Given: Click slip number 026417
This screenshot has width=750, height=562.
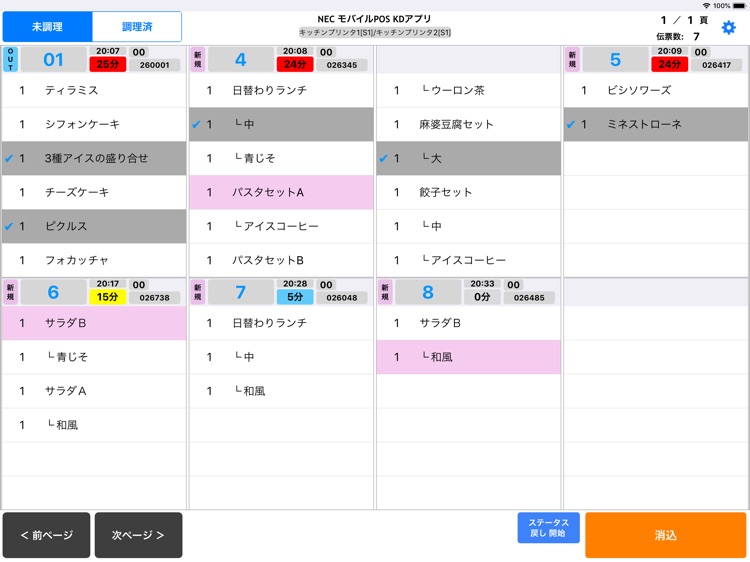Looking at the screenshot, I should tap(717, 65).
